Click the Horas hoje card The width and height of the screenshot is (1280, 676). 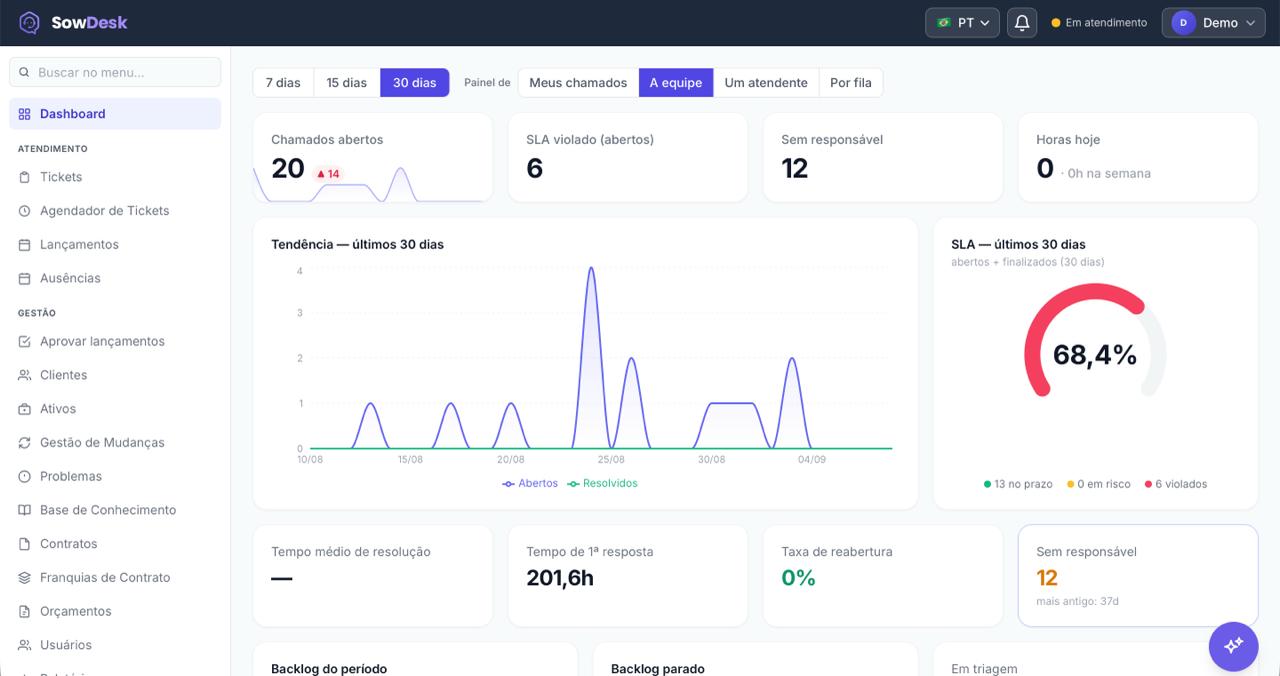coord(1138,158)
